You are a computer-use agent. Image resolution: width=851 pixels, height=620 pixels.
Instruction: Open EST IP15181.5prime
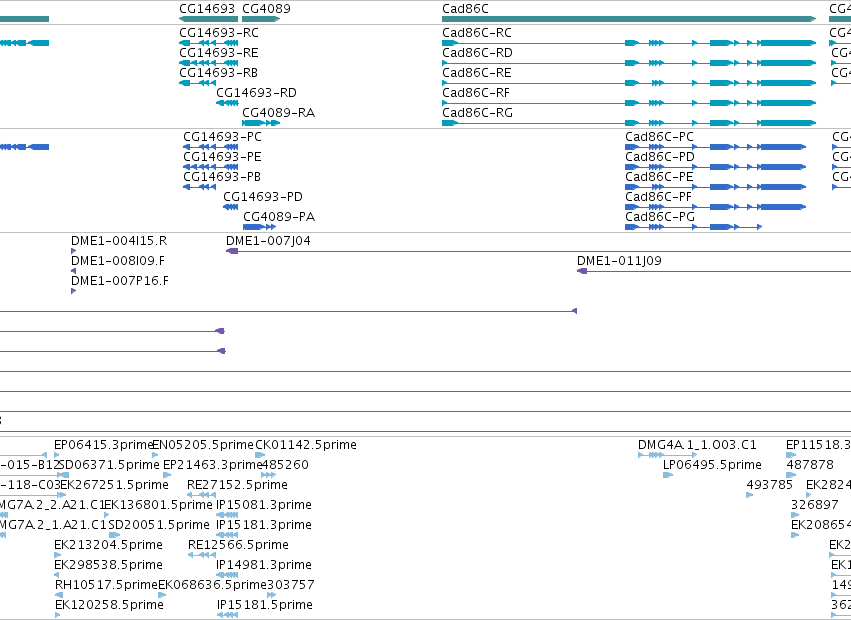(265, 605)
